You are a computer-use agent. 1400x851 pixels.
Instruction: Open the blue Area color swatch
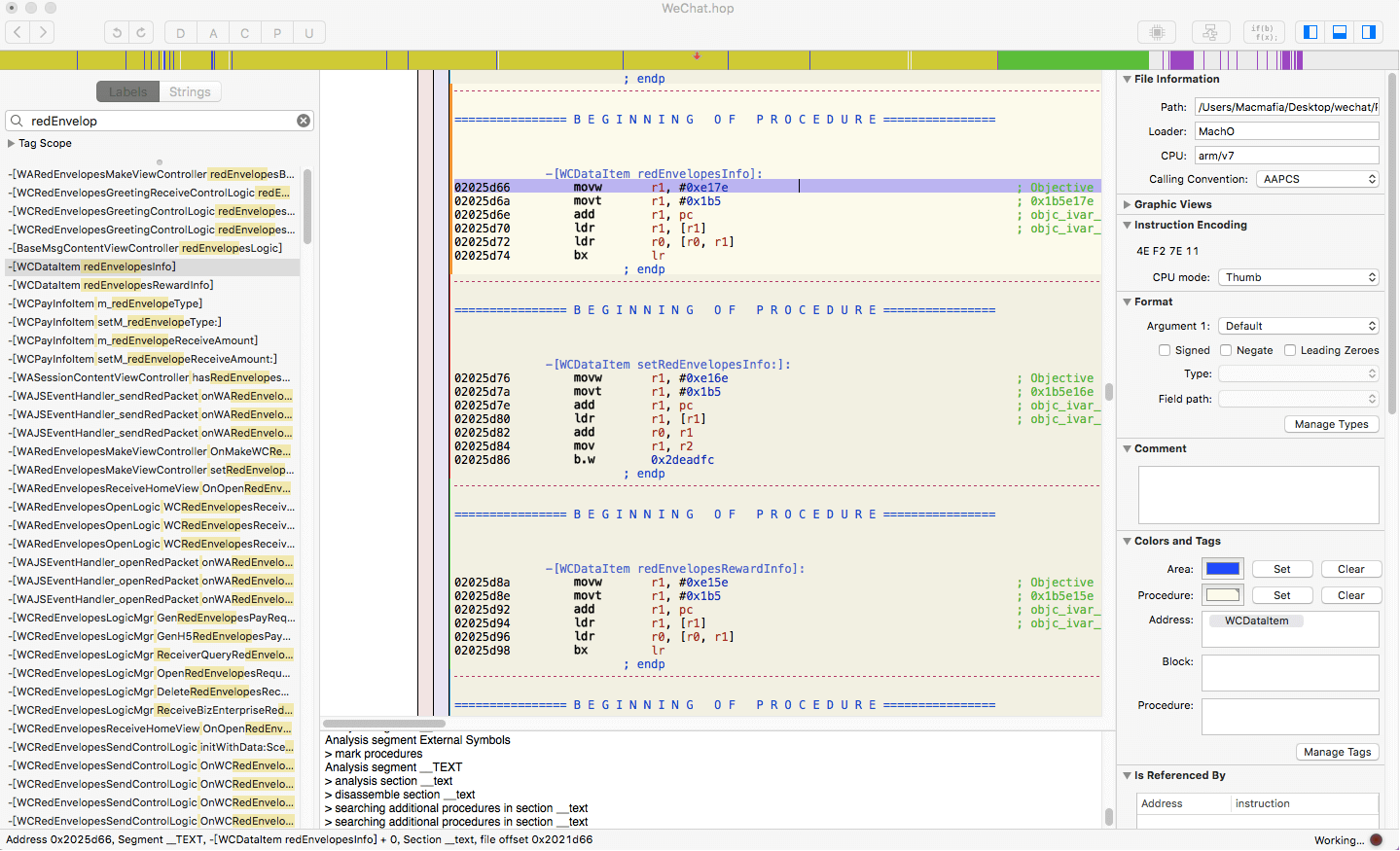pos(1223,569)
